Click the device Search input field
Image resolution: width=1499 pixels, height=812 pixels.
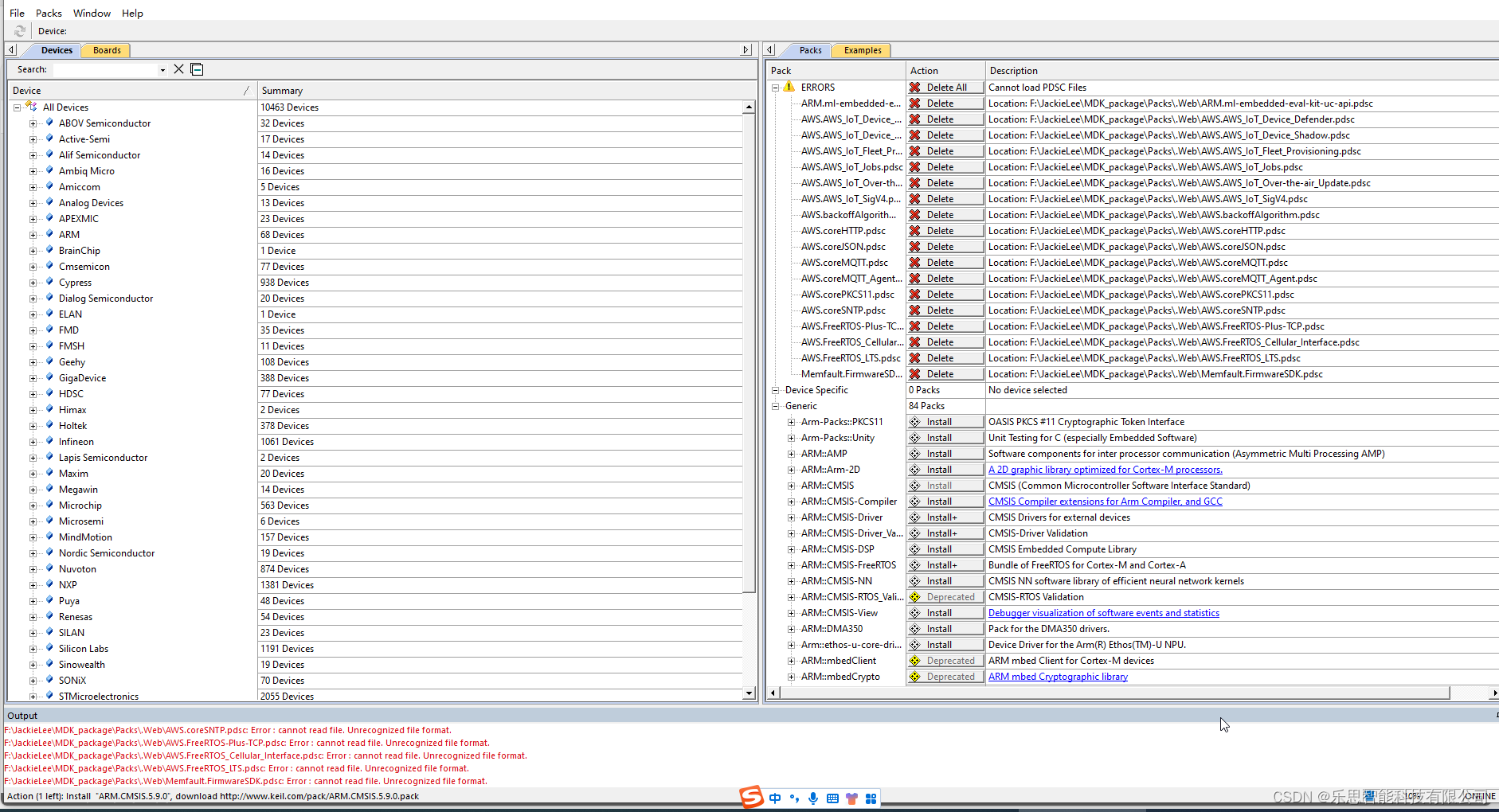(x=105, y=70)
